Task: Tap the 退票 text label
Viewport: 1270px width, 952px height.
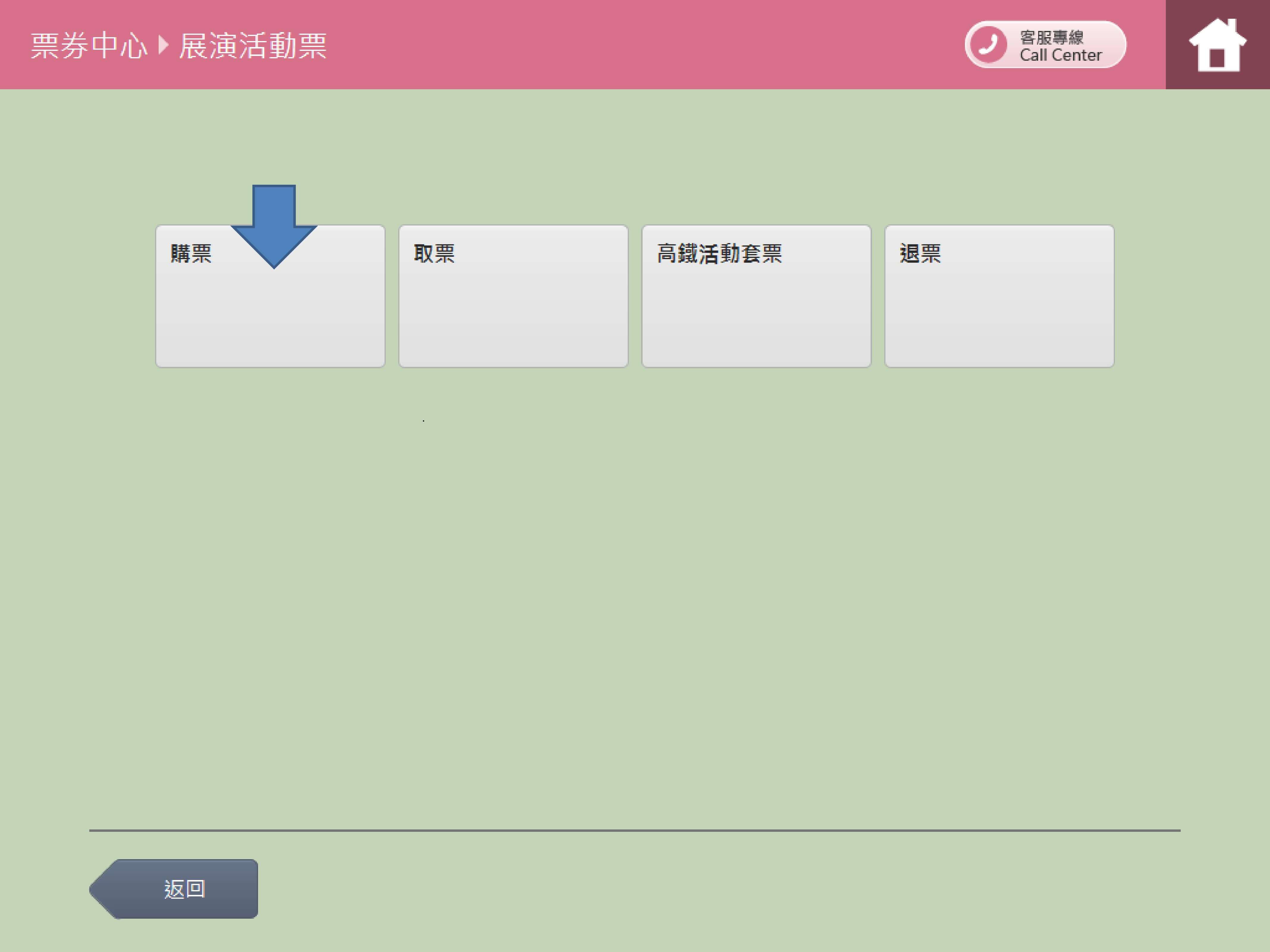Action: [920, 253]
